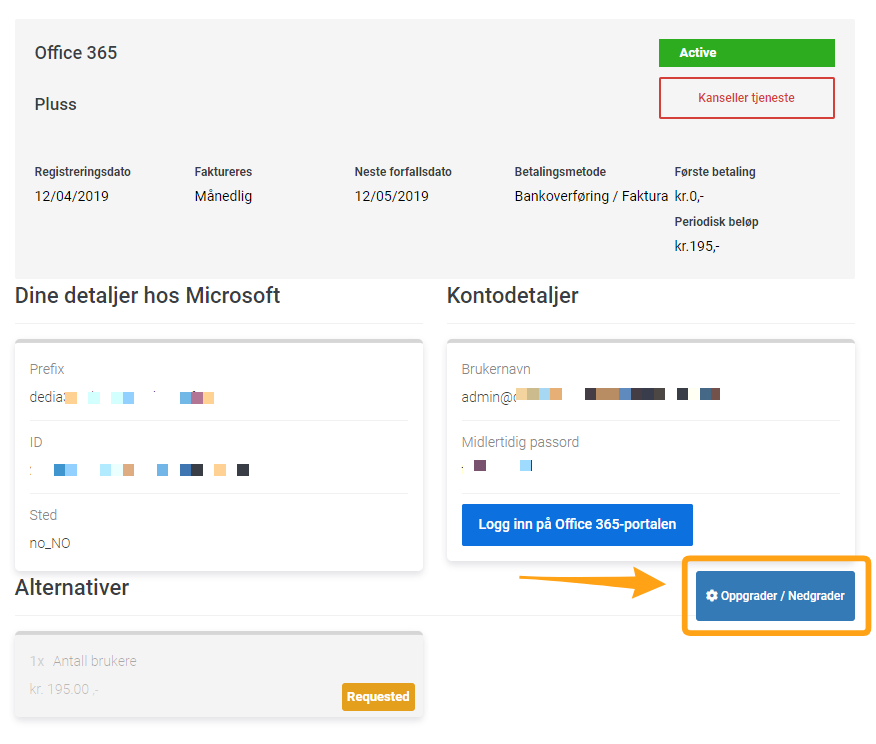Select periodic amount kr.195,-
The image size is (876, 744).
click(697, 246)
